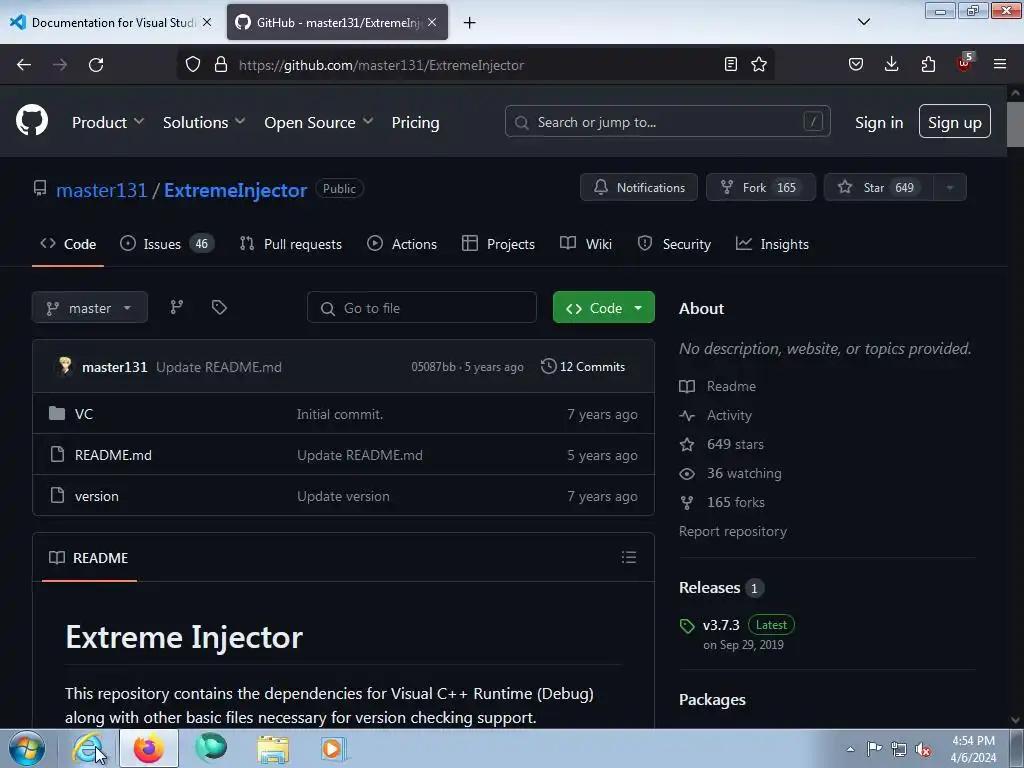1024x768 pixels.
Task: Open the Pocket save icon
Action: point(856,64)
